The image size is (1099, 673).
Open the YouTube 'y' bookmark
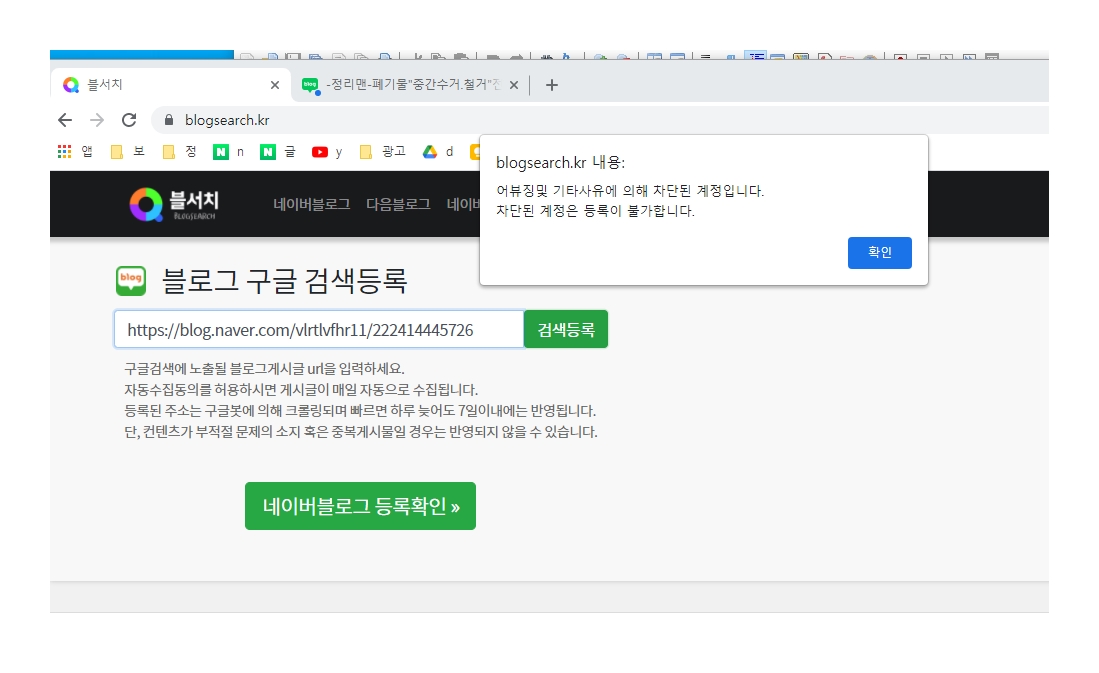click(327, 151)
